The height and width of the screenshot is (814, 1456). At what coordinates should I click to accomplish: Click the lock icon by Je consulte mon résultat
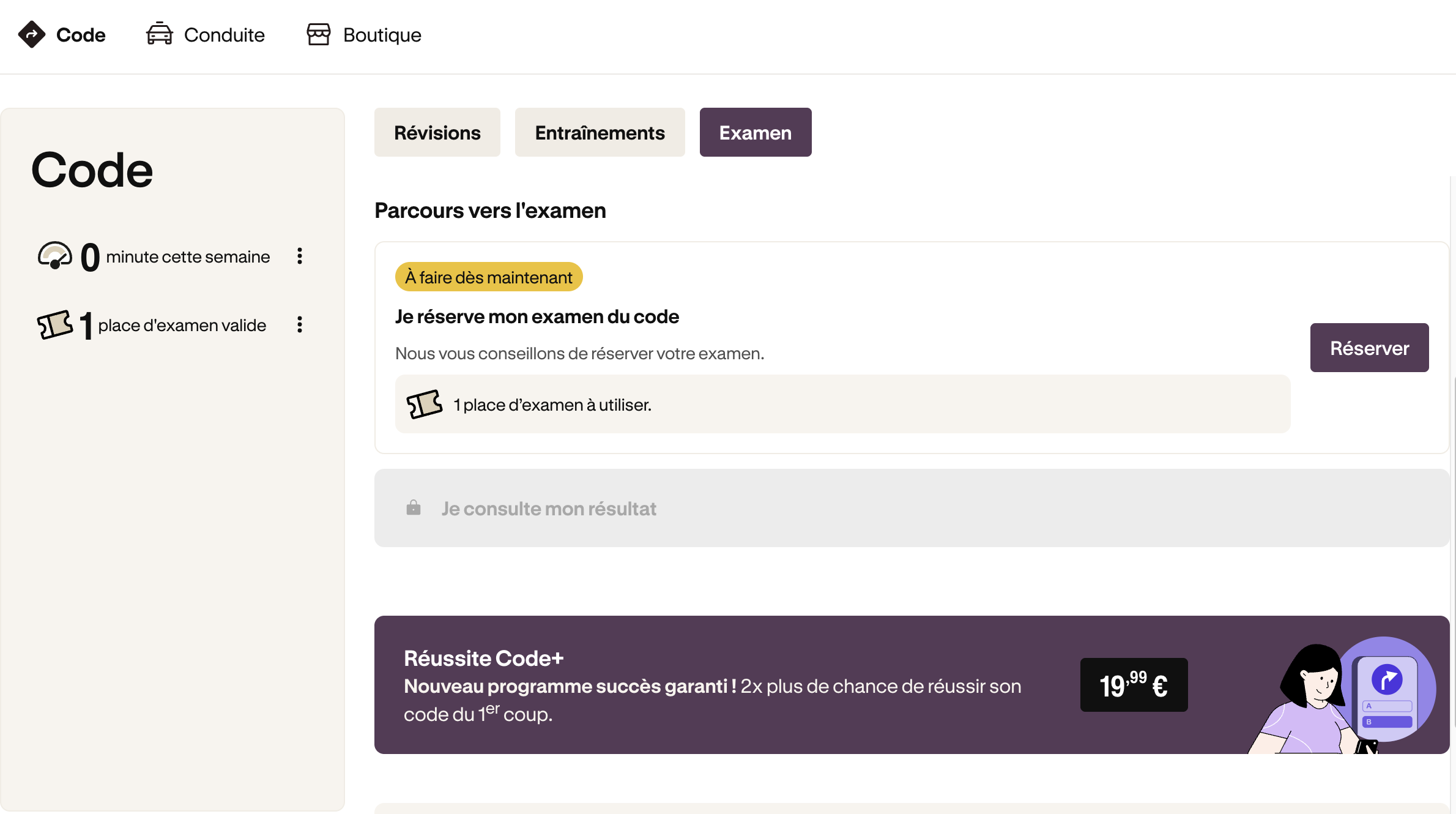[x=414, y=508]
